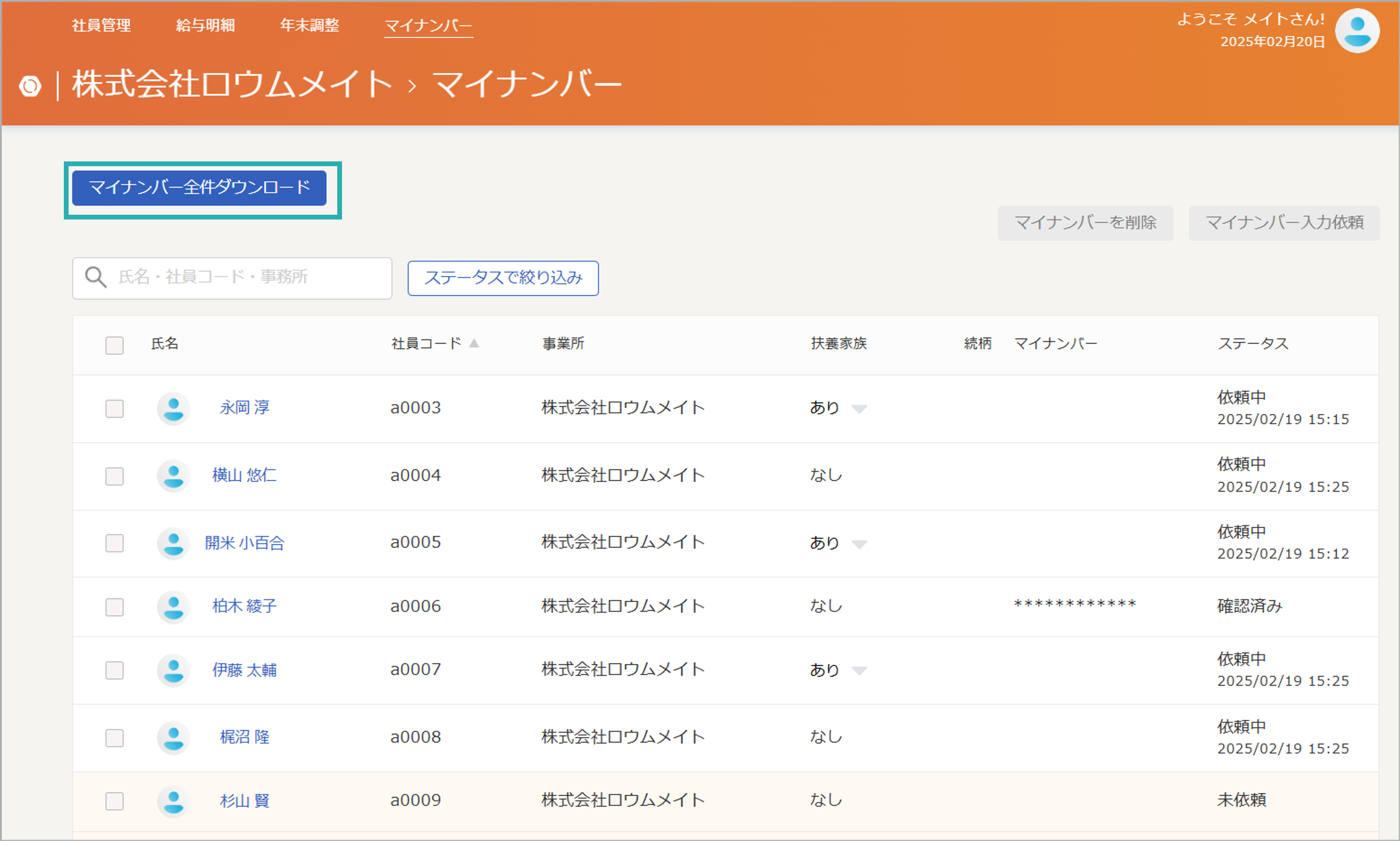The width and height of the screenshot is (1400, 841).
Task: Click 杉山 賢's avatar icon
Action: (173, 801)
